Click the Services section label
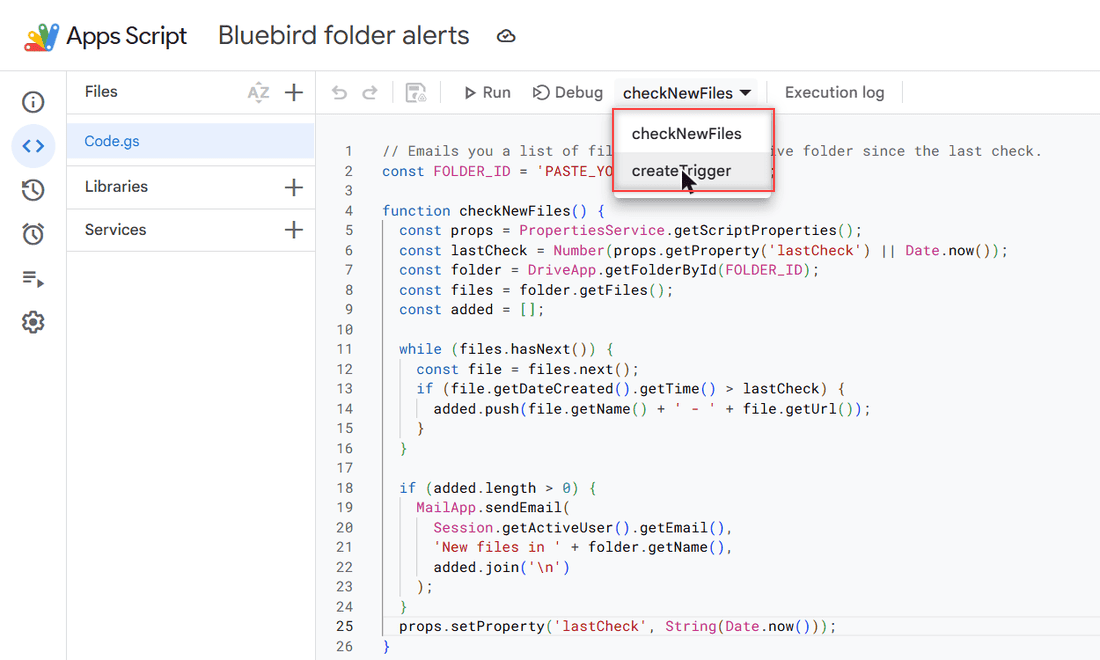This screenshot has width=1100, height=660. point(116,229)
